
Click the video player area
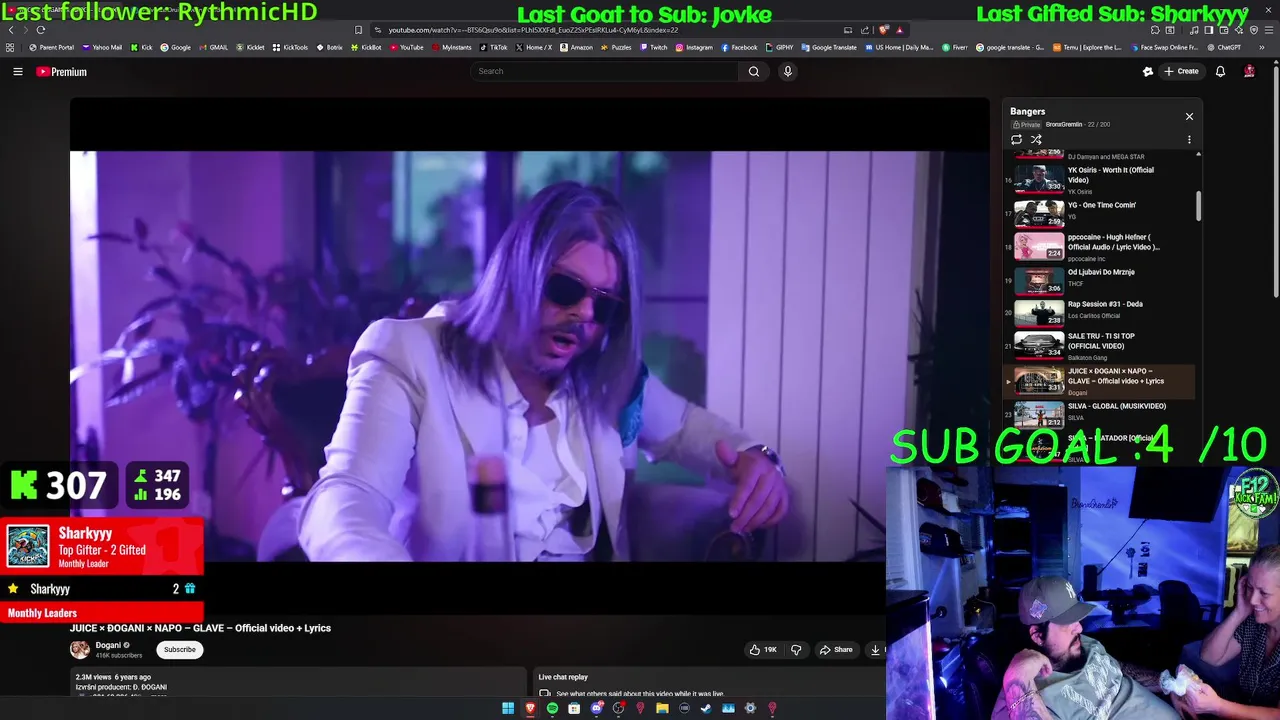pos(529,356)
